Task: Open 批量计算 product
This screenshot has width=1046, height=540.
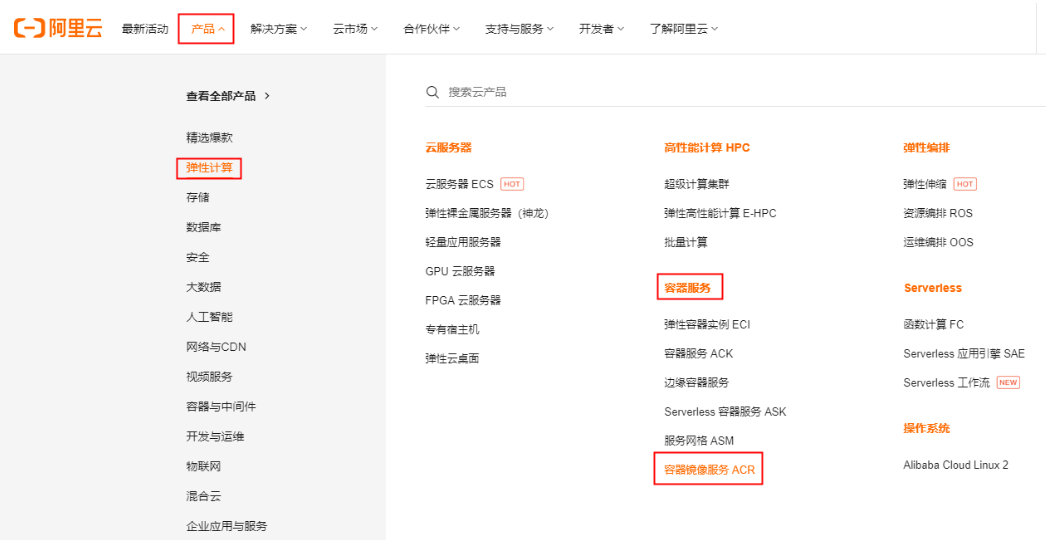Action: (686, 242)
